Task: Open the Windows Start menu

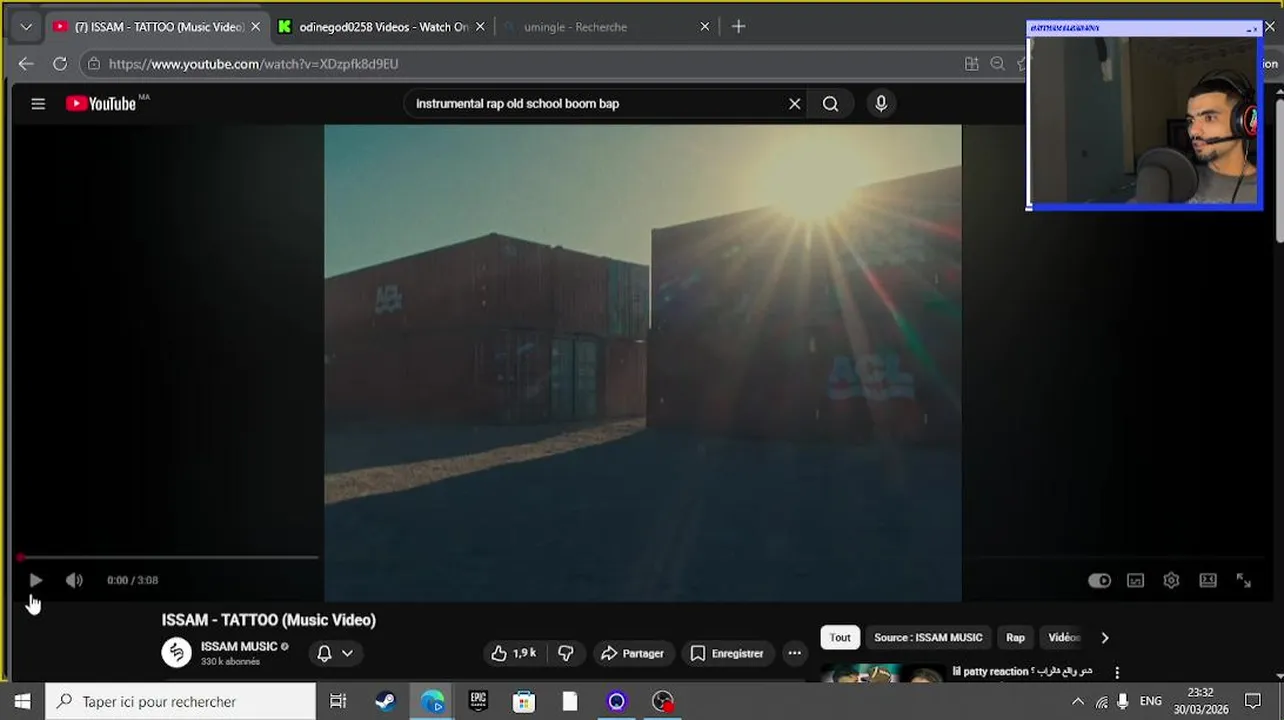Action: (x=22, y=702)
